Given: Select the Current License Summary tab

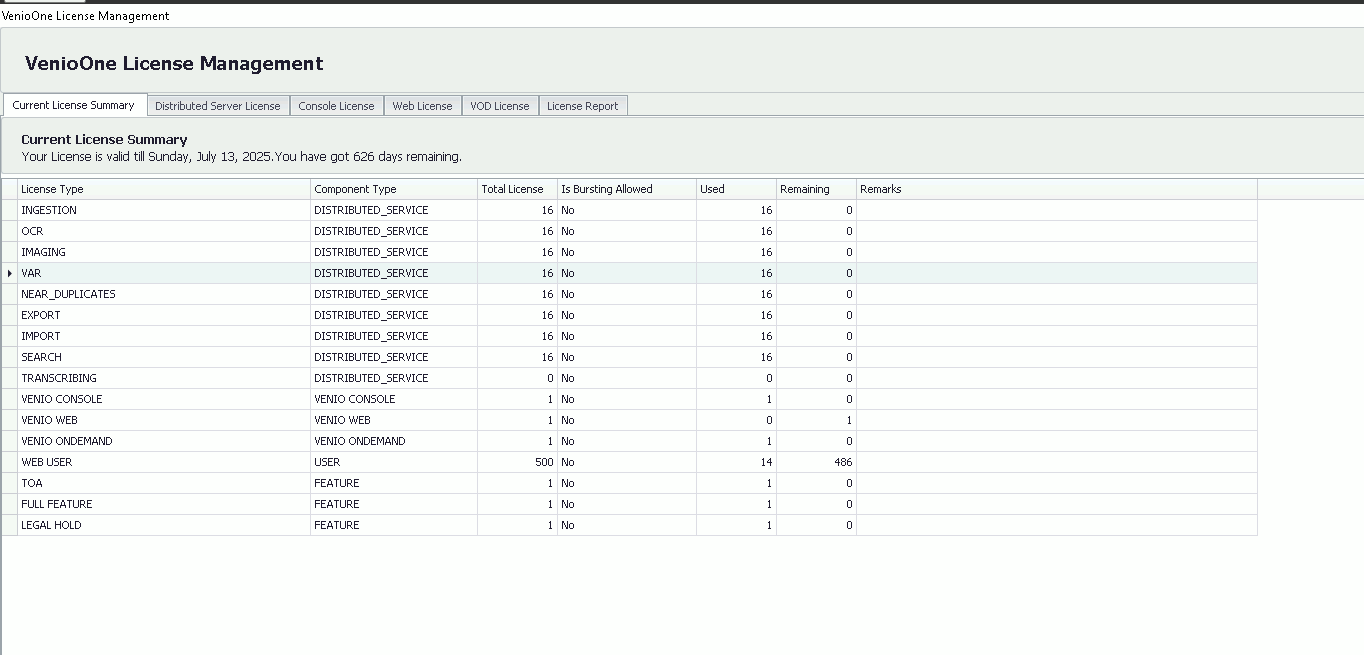Looking at the screenshot, I should 74,105.
